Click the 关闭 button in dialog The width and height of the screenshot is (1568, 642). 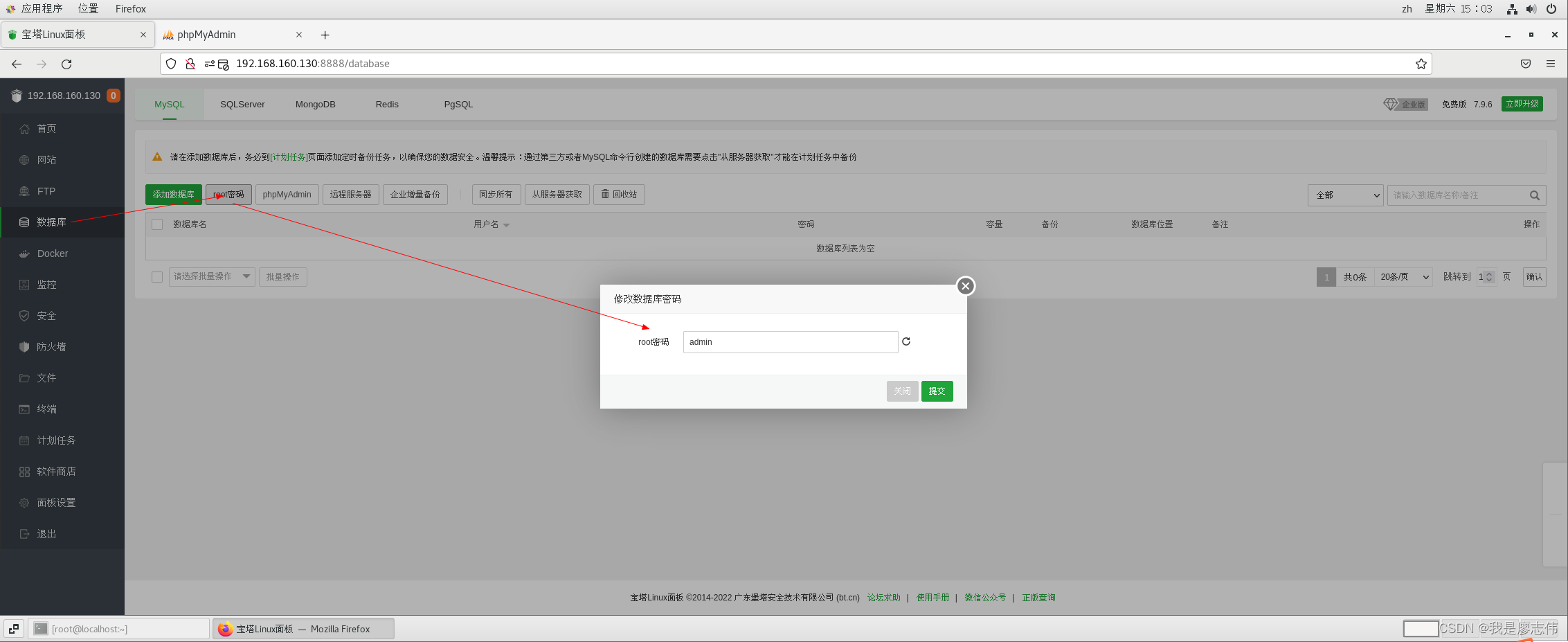[x=903, y=391]
